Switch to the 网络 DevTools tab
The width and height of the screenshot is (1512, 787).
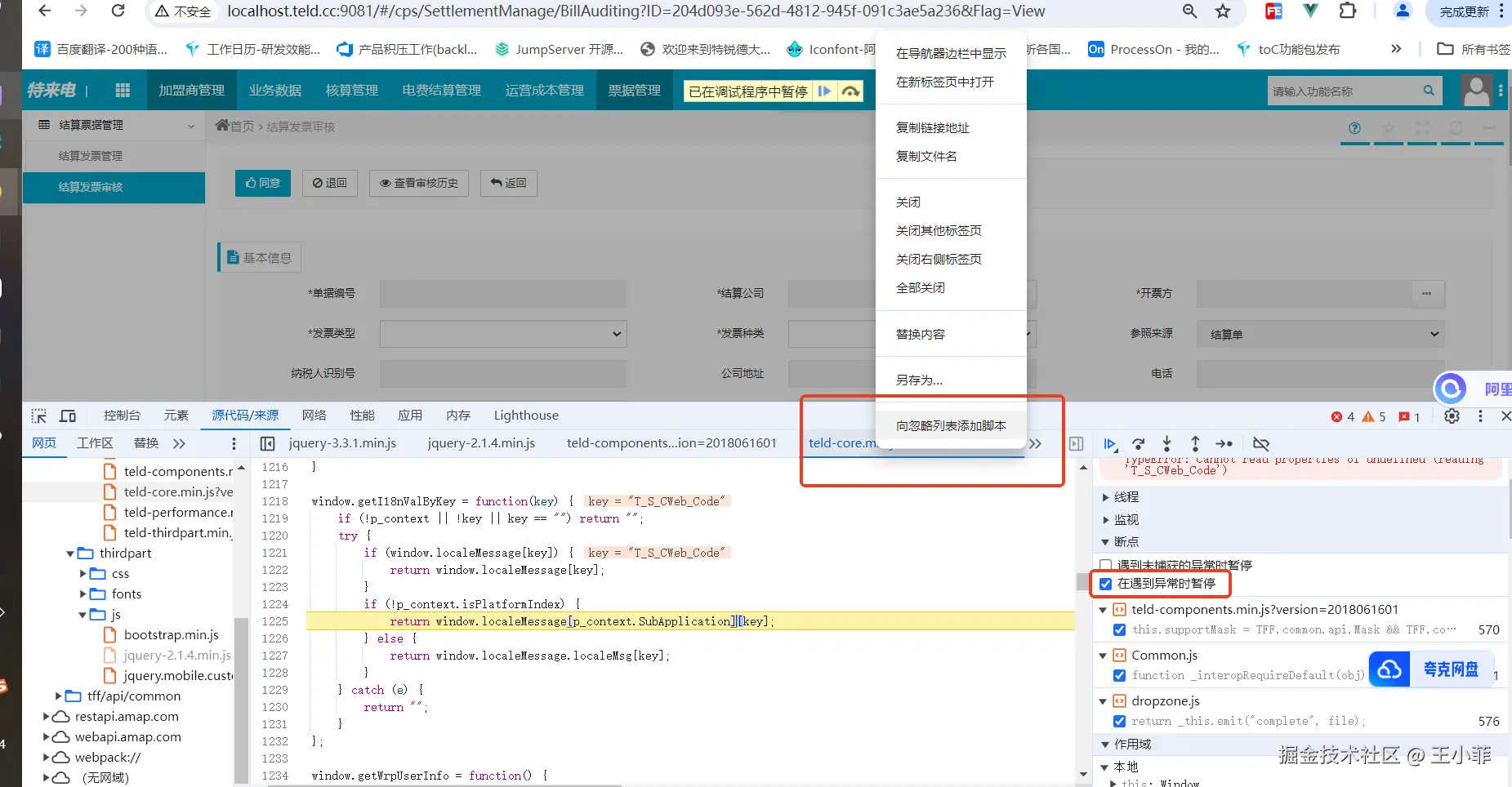(314, 416)
